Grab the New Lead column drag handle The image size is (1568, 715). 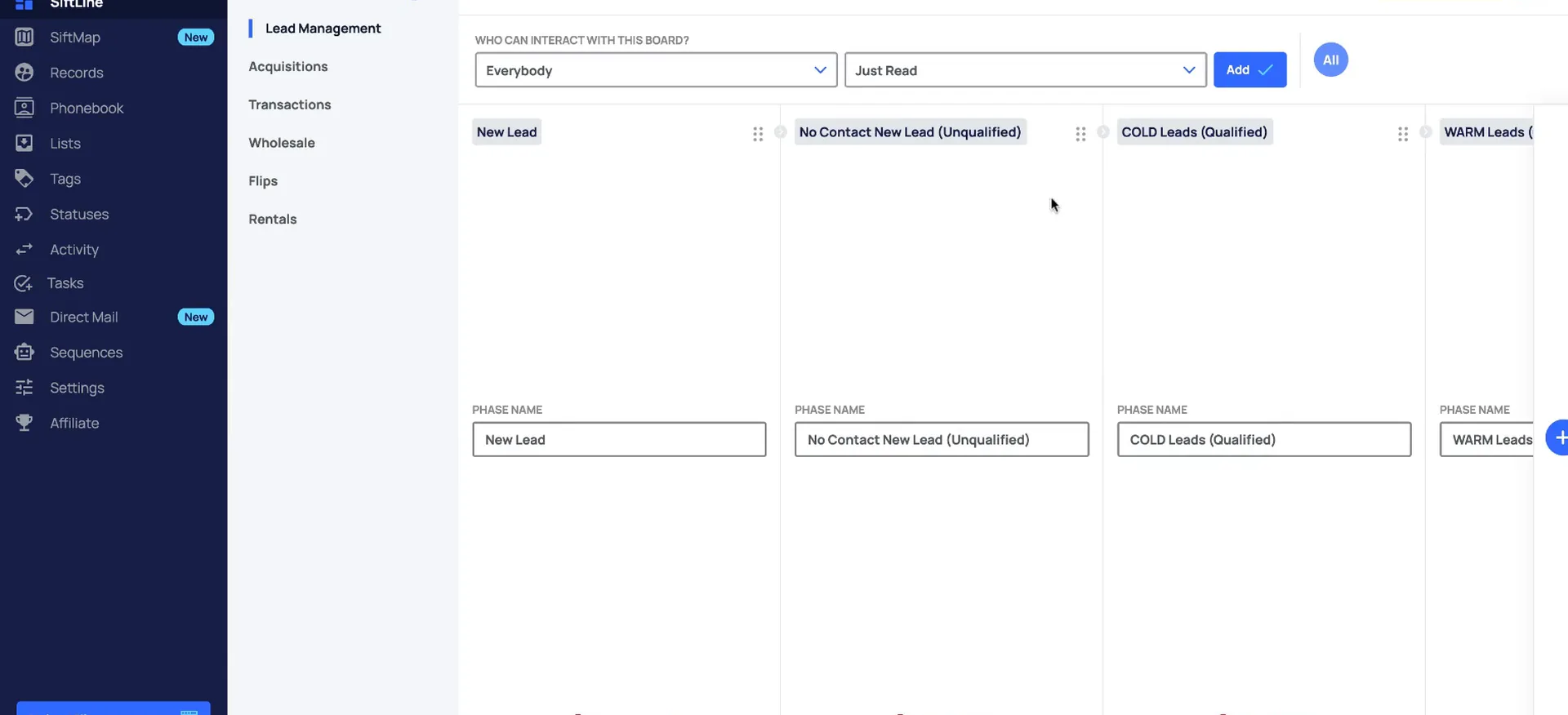tap(758, 134)
